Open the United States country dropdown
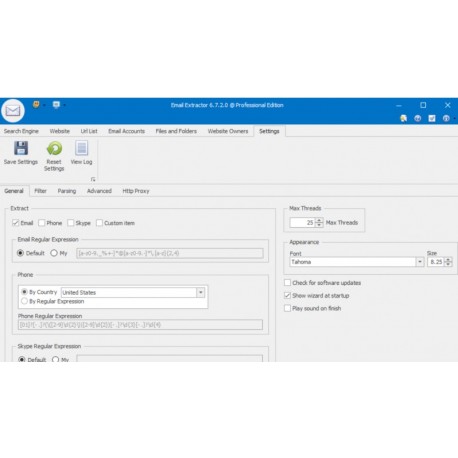The image size is (458, 458). tap(201, 292)
